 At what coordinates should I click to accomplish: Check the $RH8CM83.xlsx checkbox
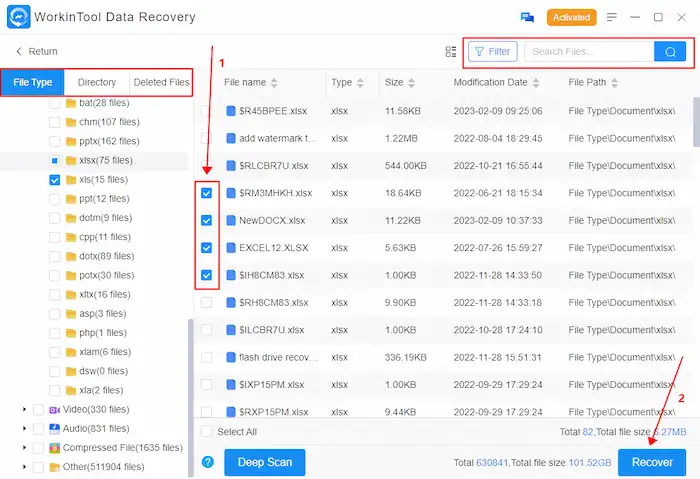(x=206, y=303)
